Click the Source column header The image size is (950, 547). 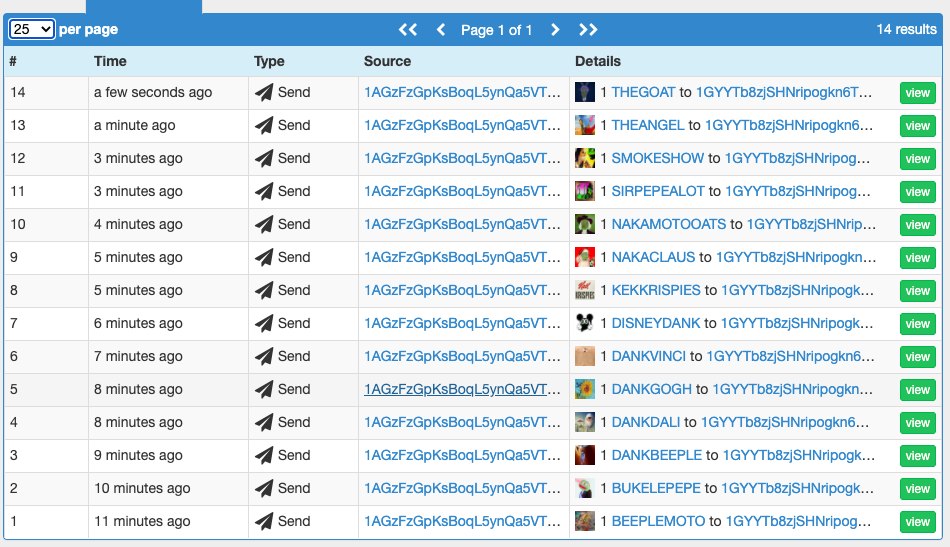(x=387, y=61)
